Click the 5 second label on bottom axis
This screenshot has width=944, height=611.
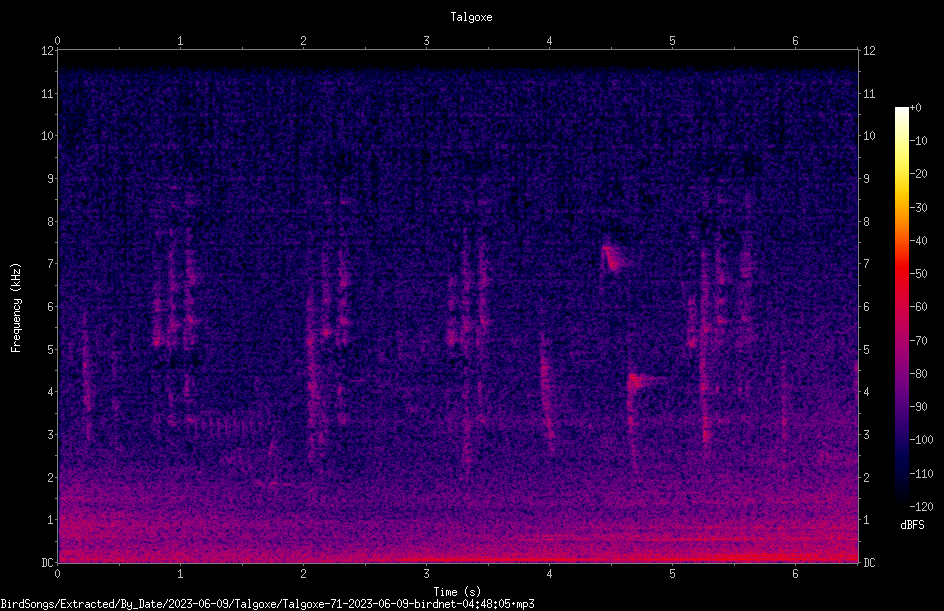(x=672, y=574)
